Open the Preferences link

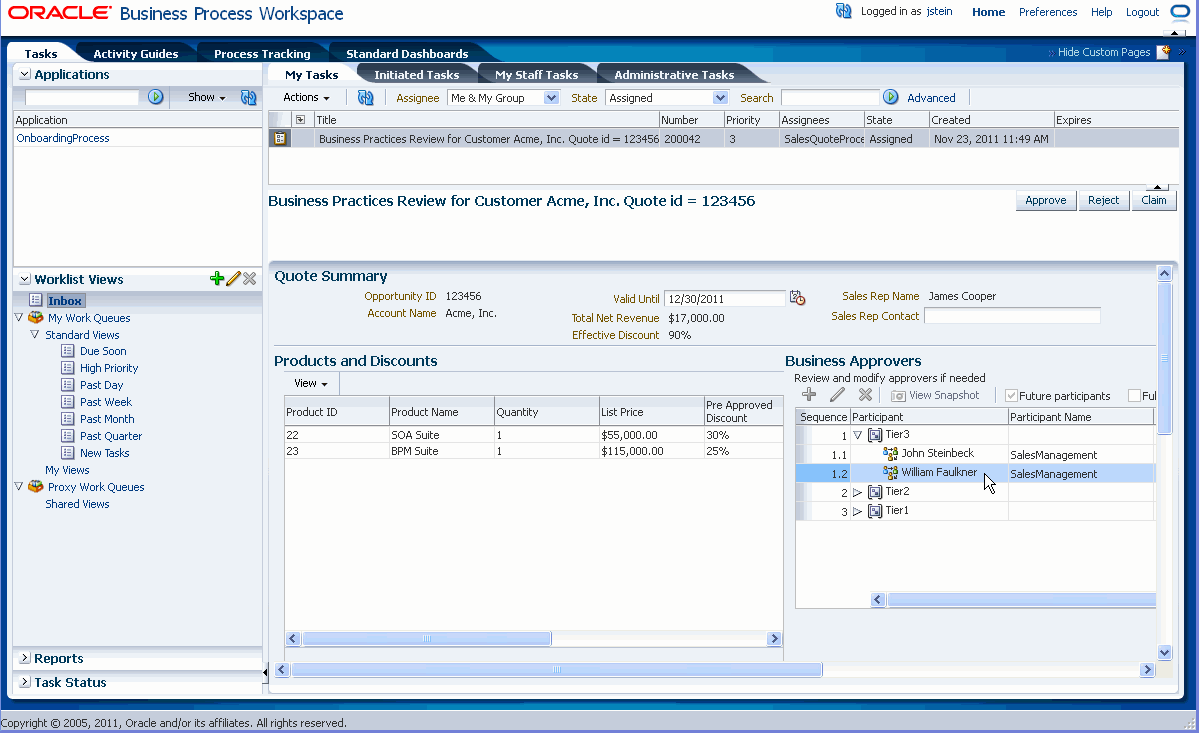[x=1048, y=12]
